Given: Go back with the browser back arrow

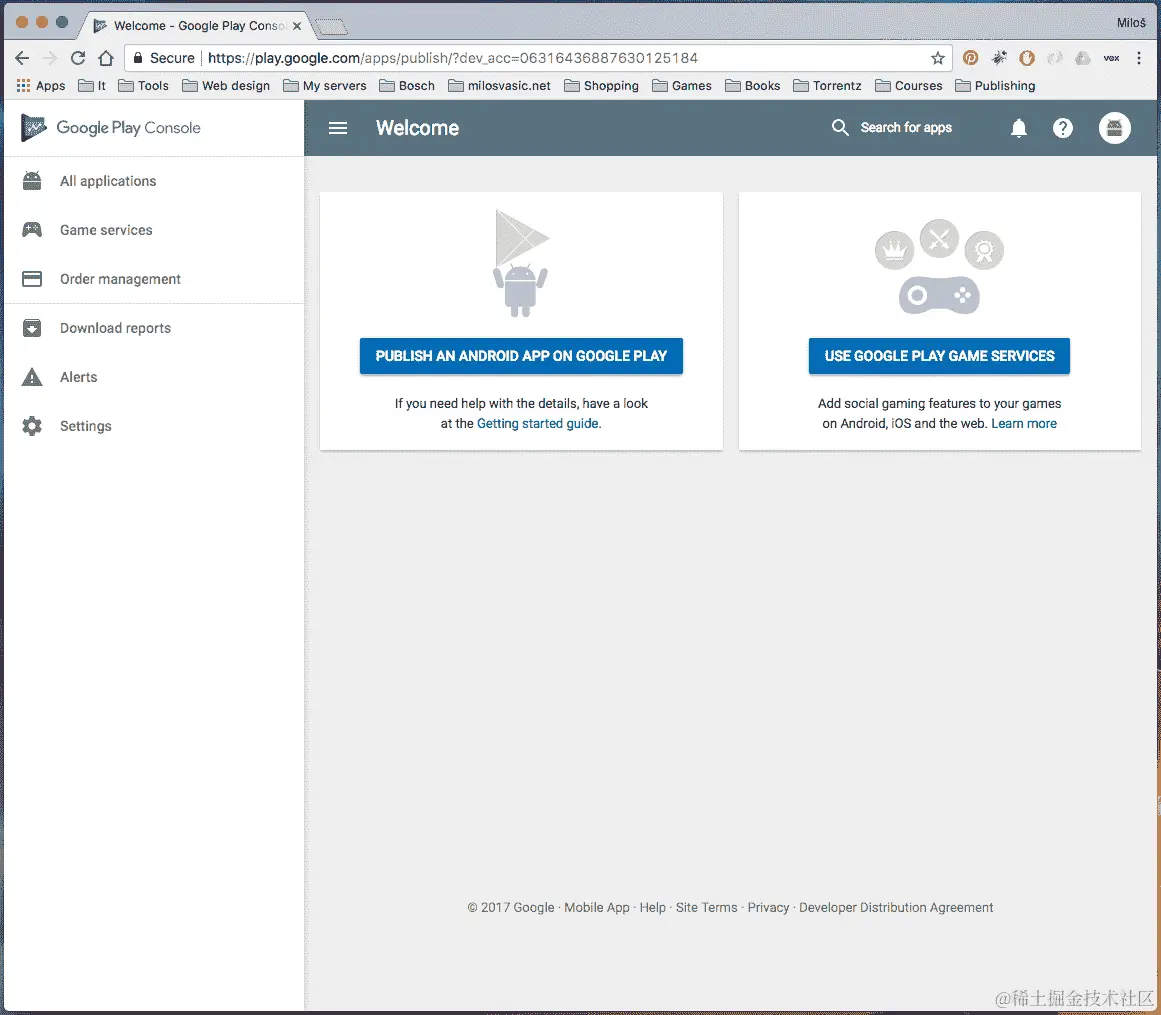Looking at the screenshot, I should [x=22, y=58].
